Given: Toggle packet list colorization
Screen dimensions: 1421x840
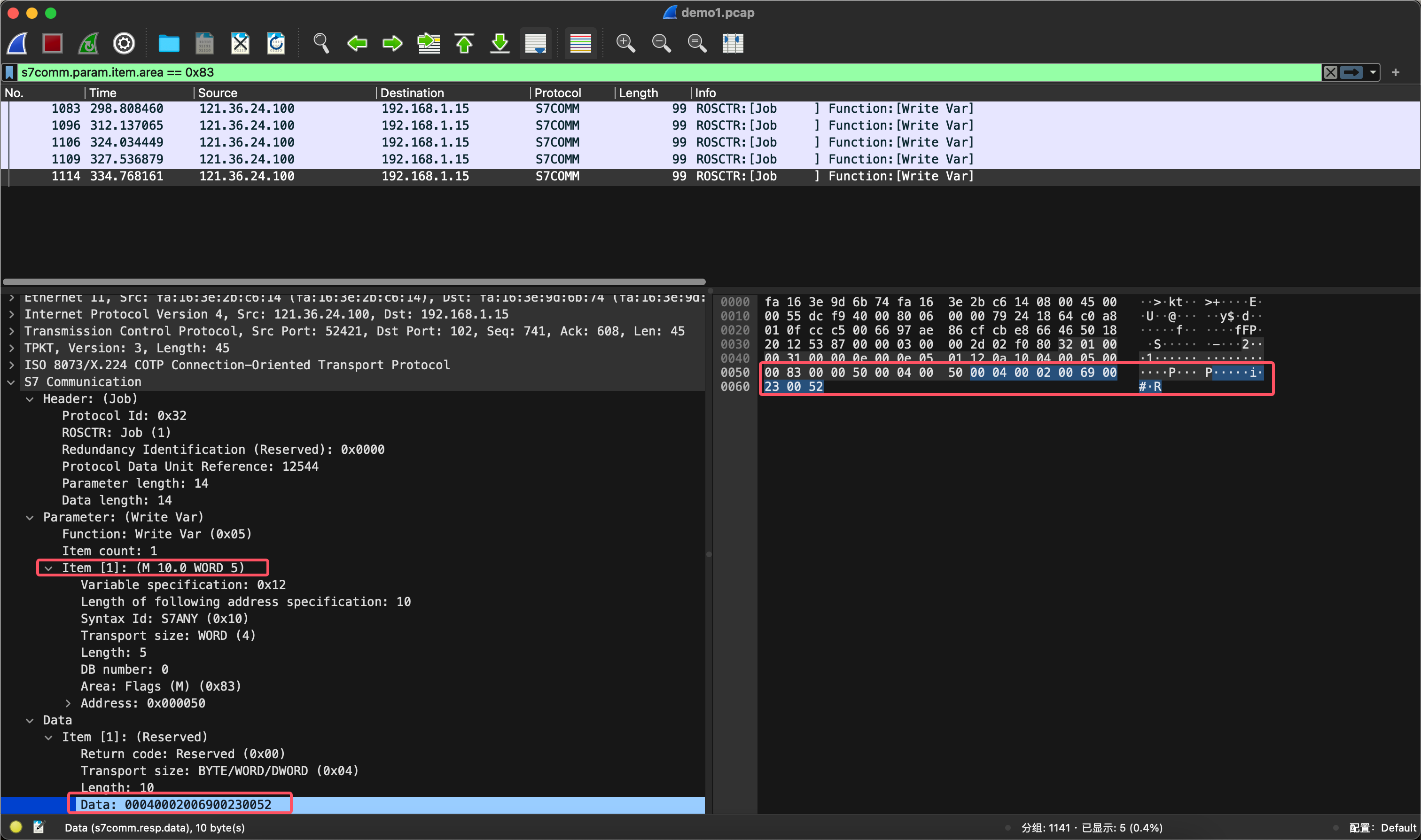Looking at the screenshot, I should point(580,43).
